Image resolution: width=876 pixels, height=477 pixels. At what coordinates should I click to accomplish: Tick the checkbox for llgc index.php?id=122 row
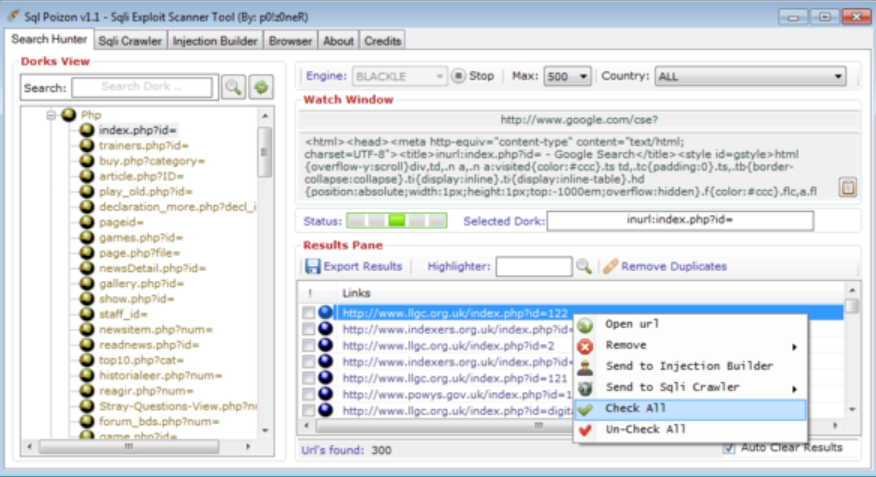coord(308,312)
